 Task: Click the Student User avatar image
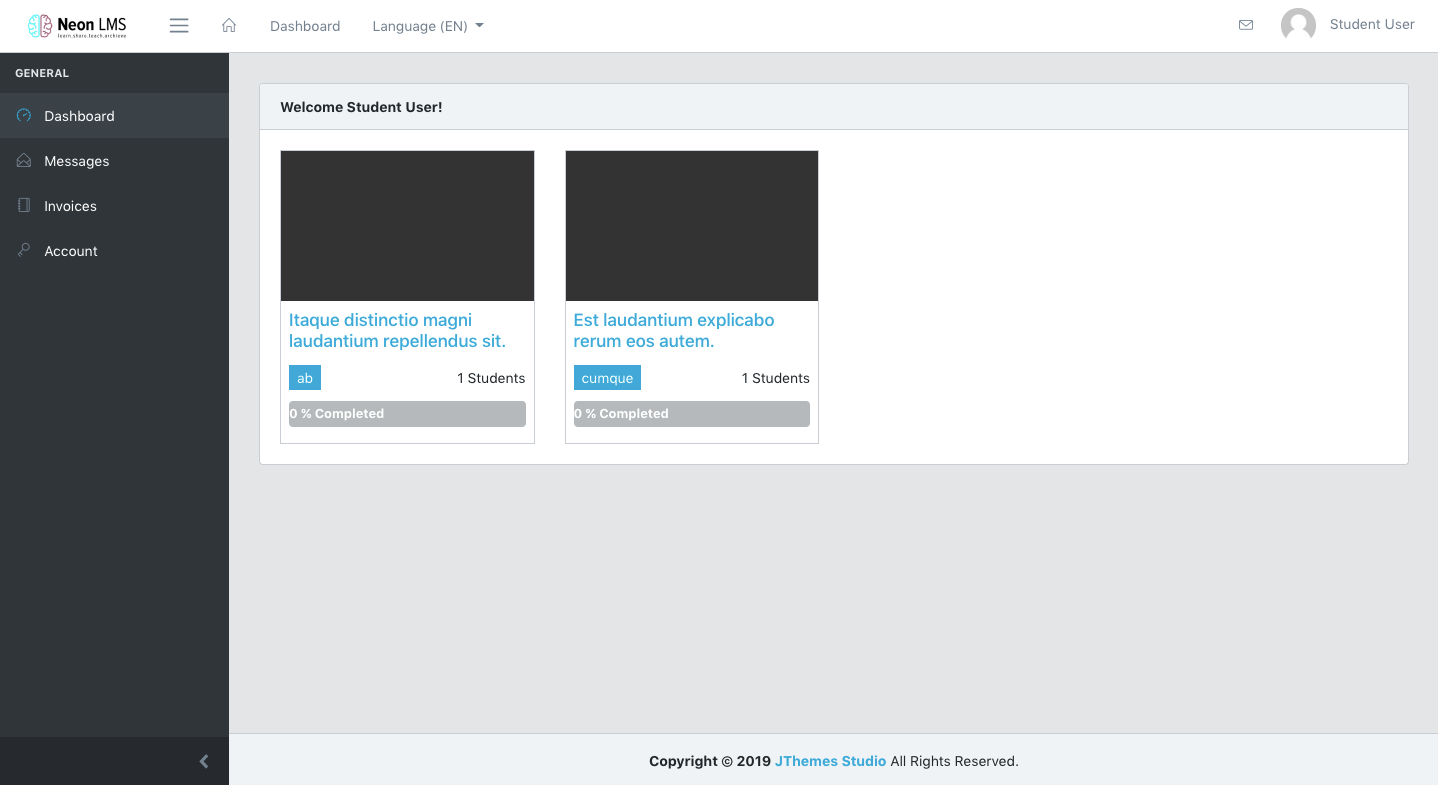(x=1298, y=25)
